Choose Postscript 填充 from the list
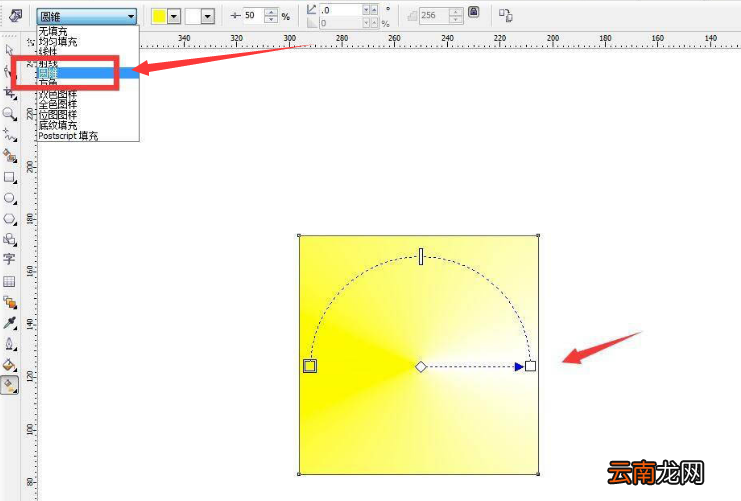The width and height of the screenshot is (741, 501). [x=68, y=136]
